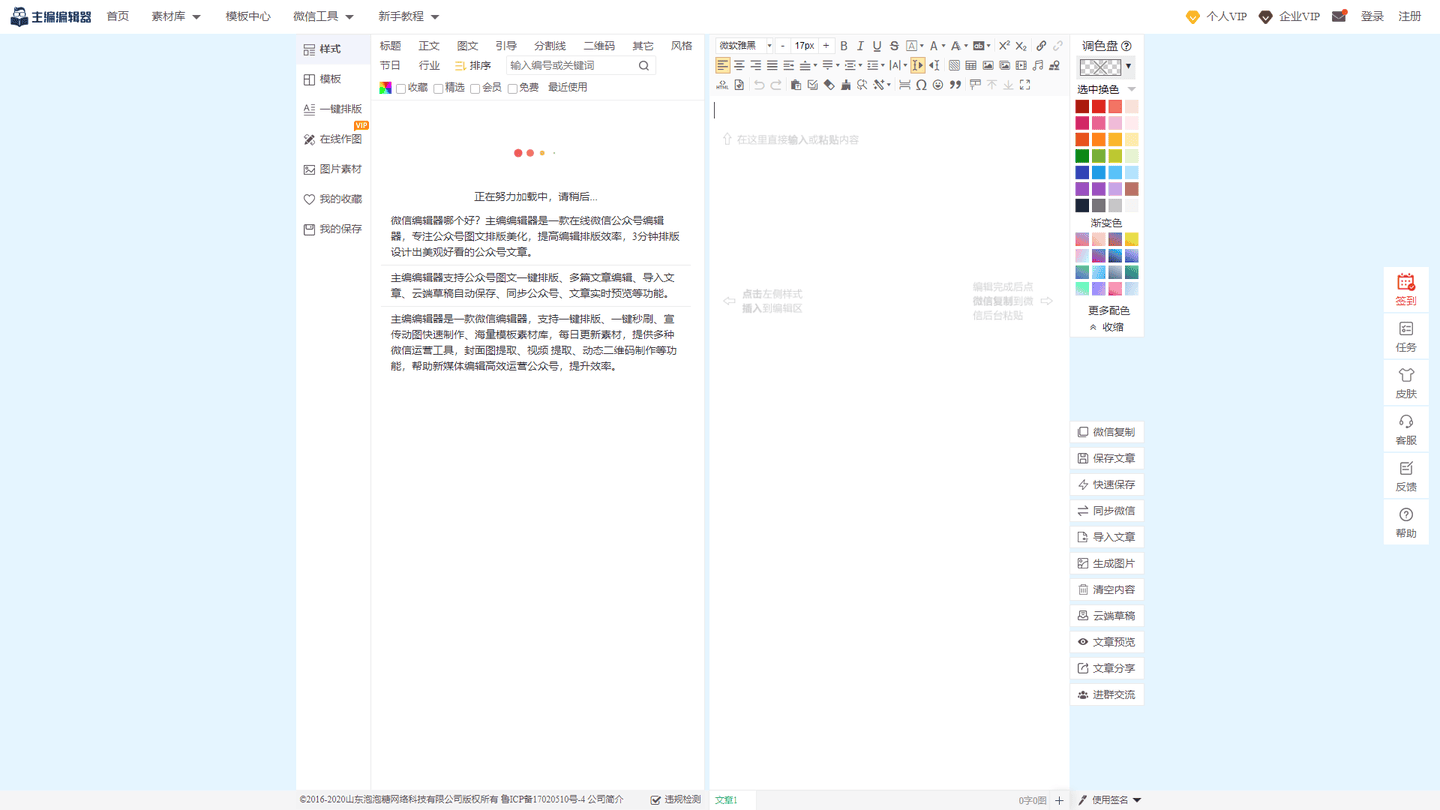
Task: Click the 登录 link
Action: (x=1372, y=17)
